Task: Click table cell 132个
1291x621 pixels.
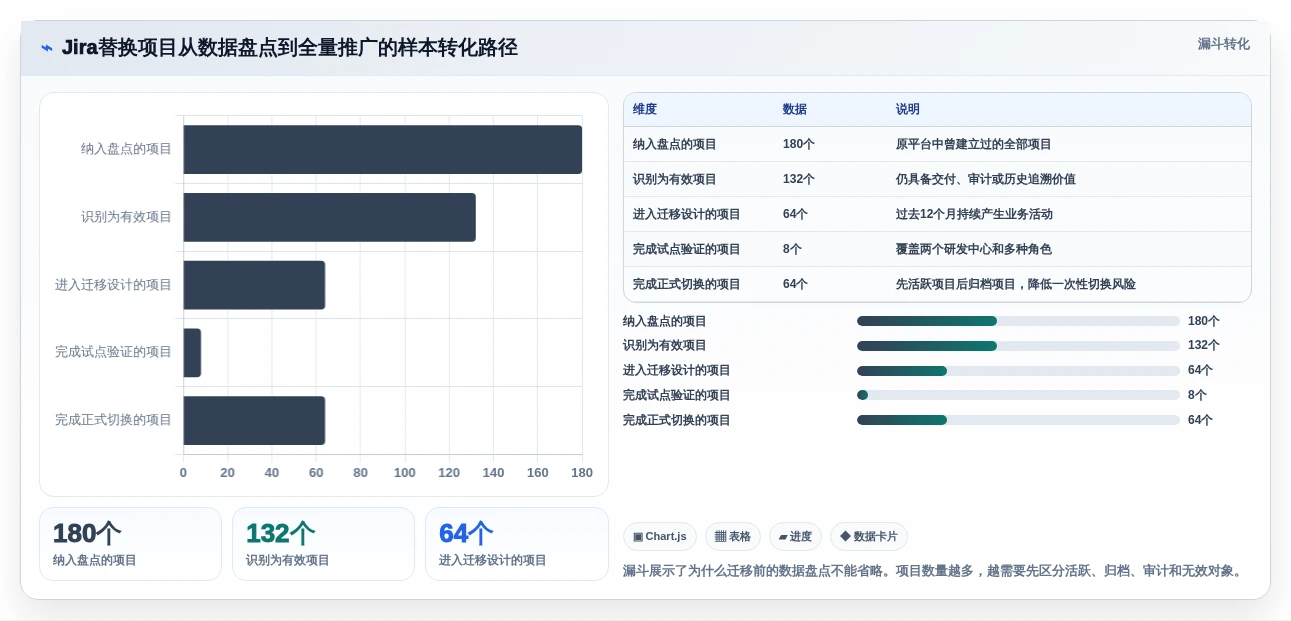Action: (799, 179)
